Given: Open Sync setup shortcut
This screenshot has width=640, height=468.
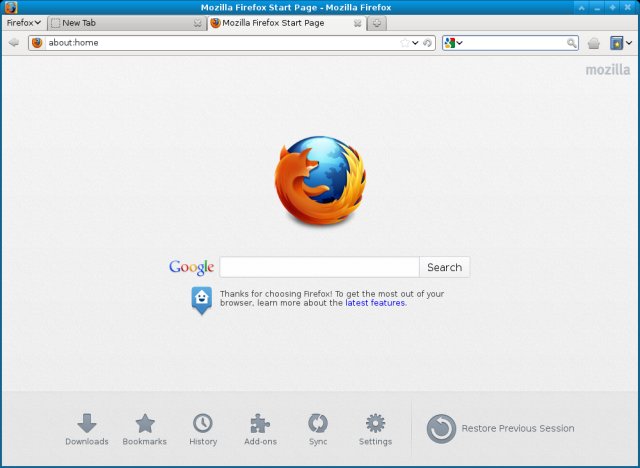Looking at the screenshot, I should pyautogui.click(x=318, y=430).
